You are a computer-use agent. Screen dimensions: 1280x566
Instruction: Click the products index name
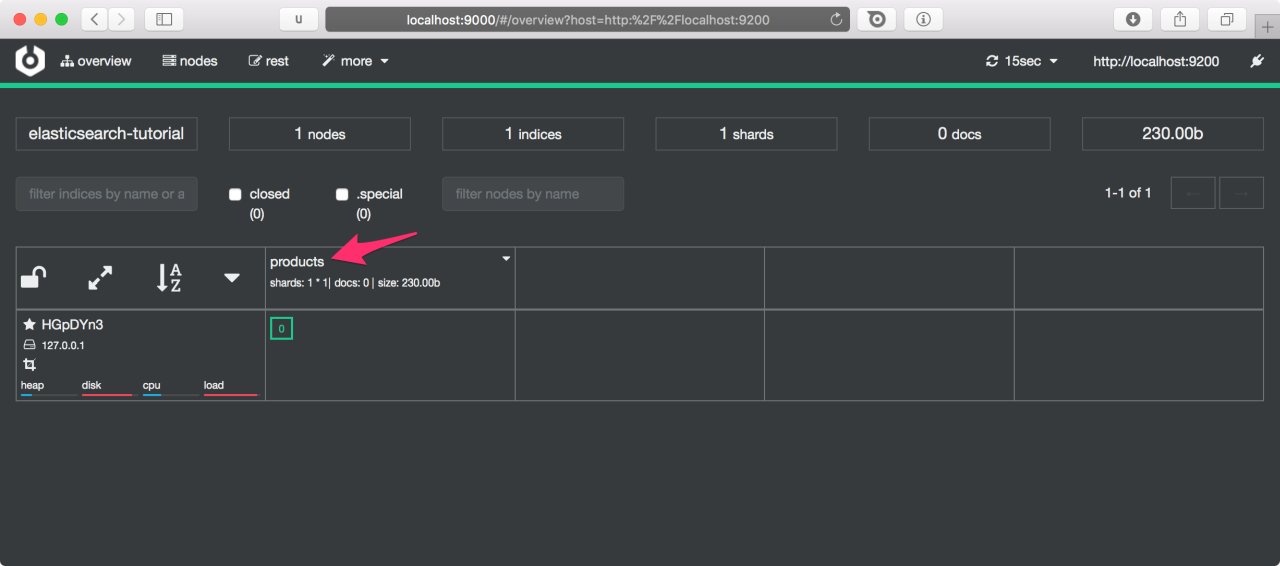[297, 262]
